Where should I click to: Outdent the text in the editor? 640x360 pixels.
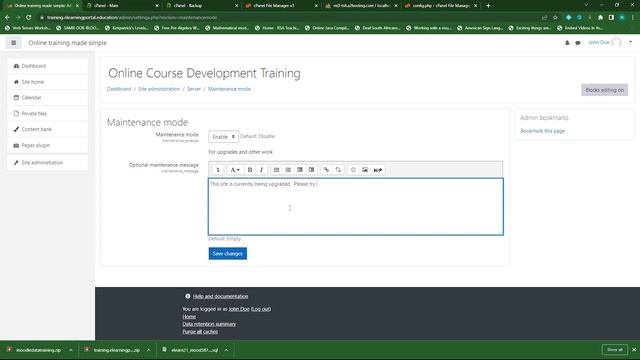[300, 170]
